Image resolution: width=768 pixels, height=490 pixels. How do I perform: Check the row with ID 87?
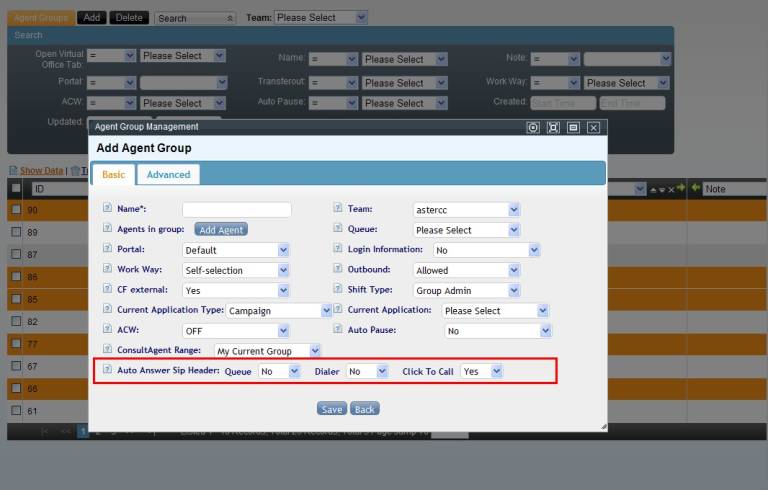[16, 254]
